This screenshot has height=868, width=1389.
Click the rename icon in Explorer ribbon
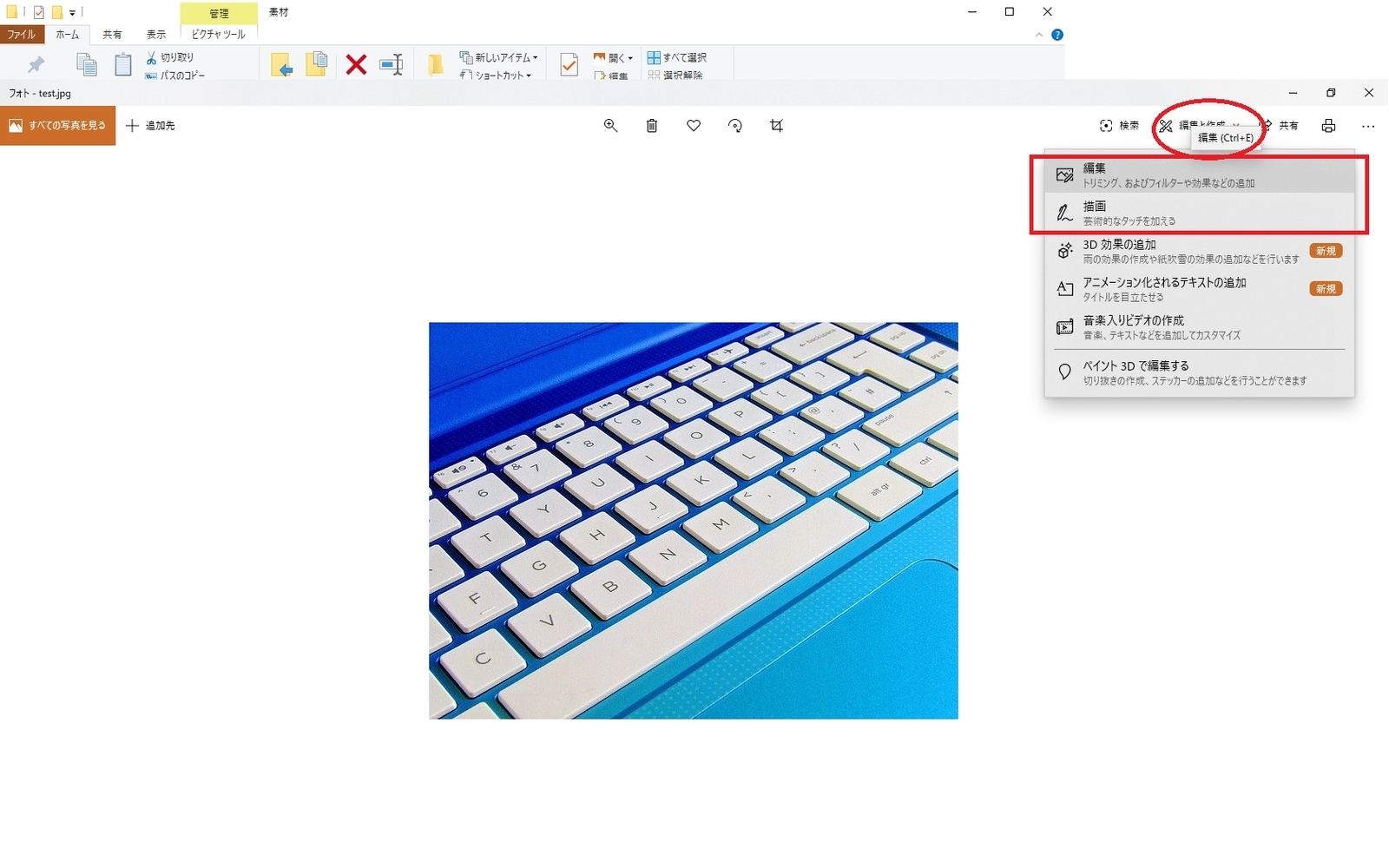(x=392, y=64)
